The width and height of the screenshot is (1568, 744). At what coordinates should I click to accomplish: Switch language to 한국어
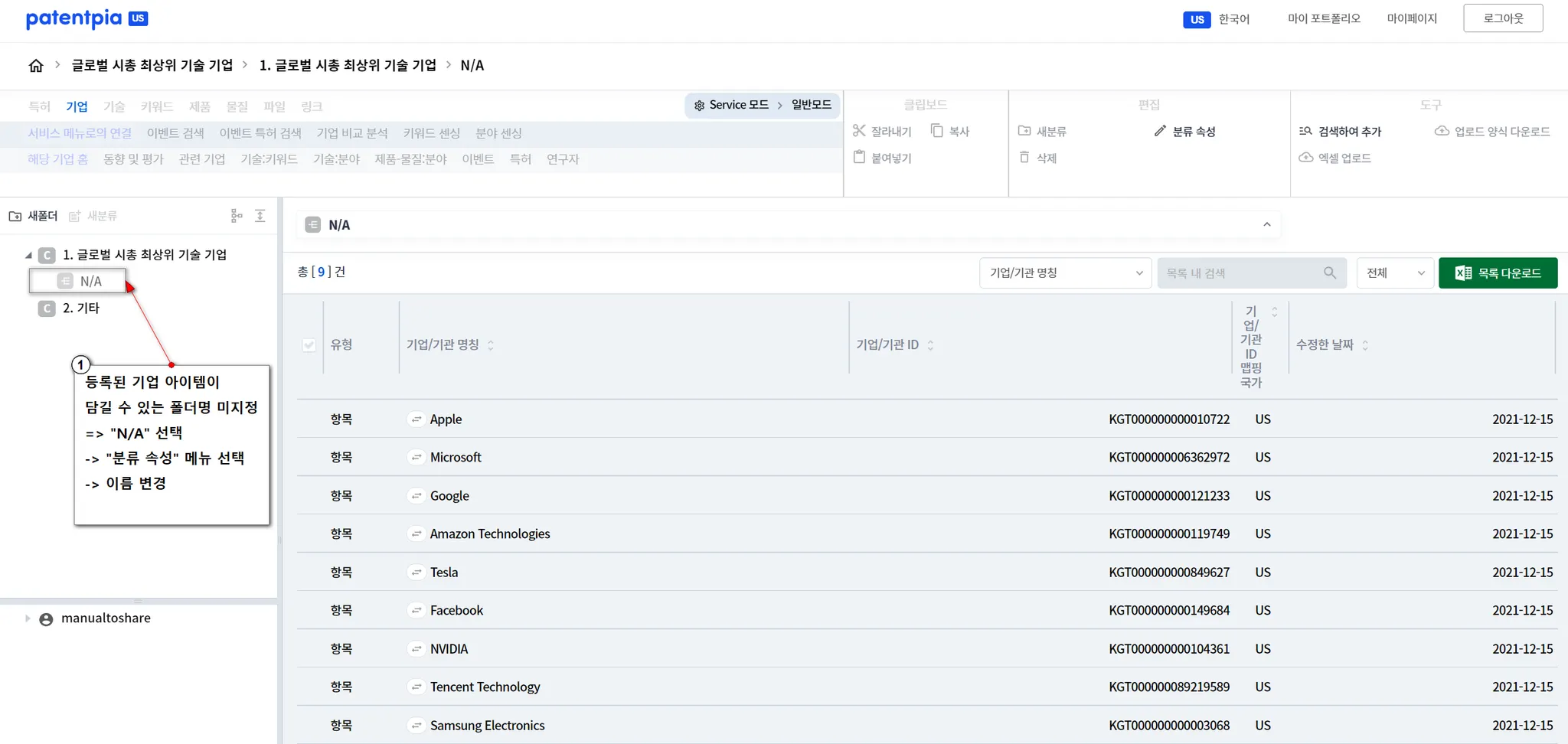coord(1234,19)
